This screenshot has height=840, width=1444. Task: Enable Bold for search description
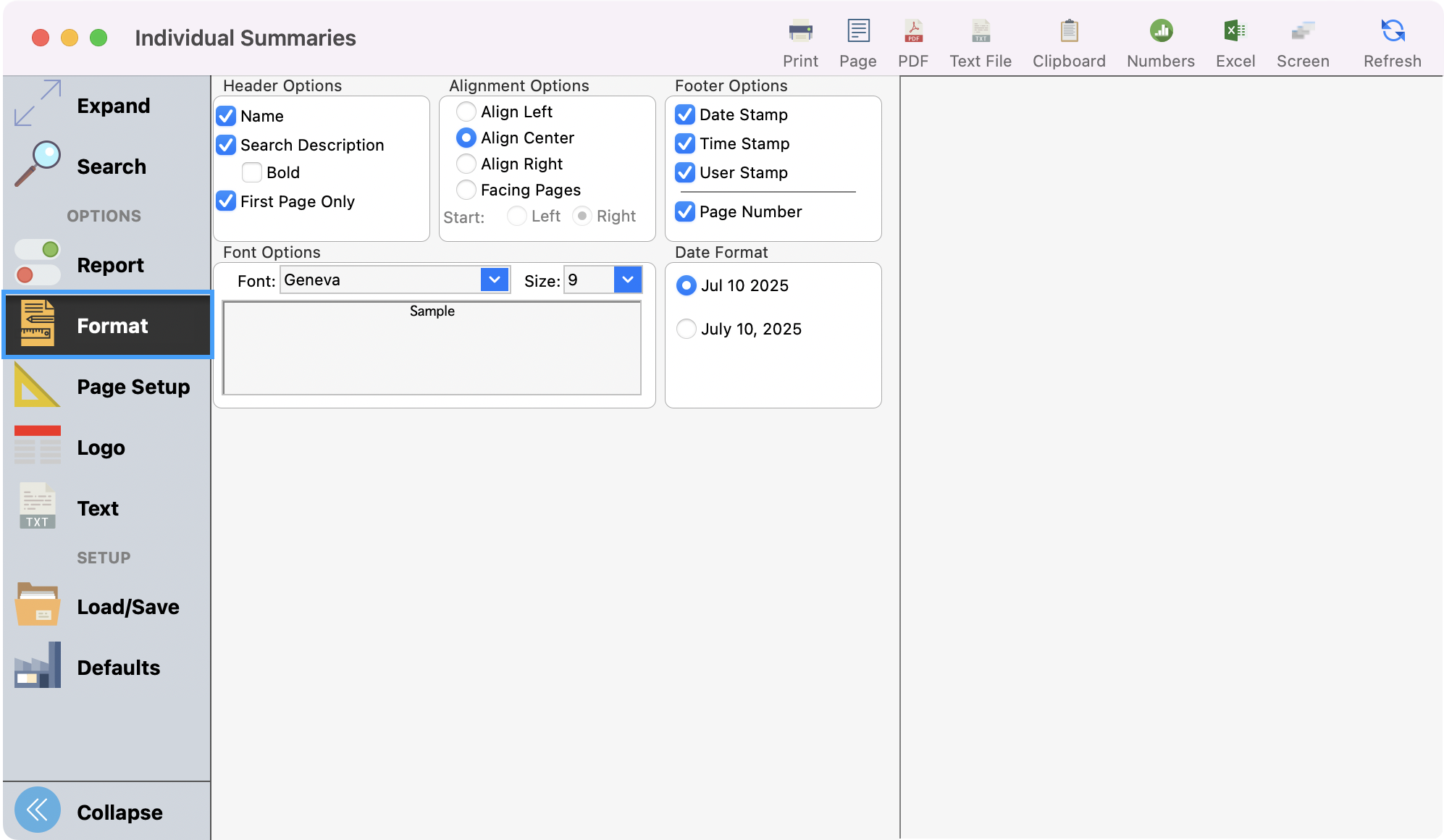click(x=251, y=172)
